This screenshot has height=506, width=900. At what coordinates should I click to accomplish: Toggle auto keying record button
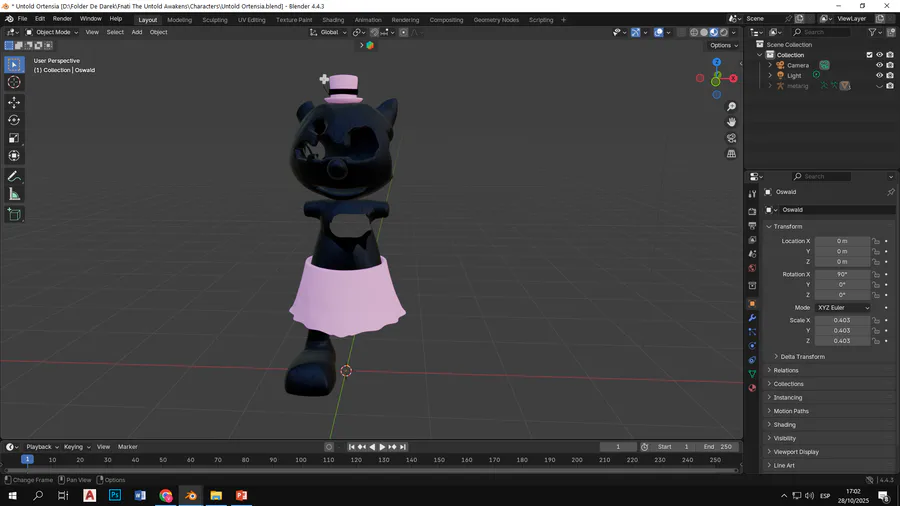click(329, 447)
